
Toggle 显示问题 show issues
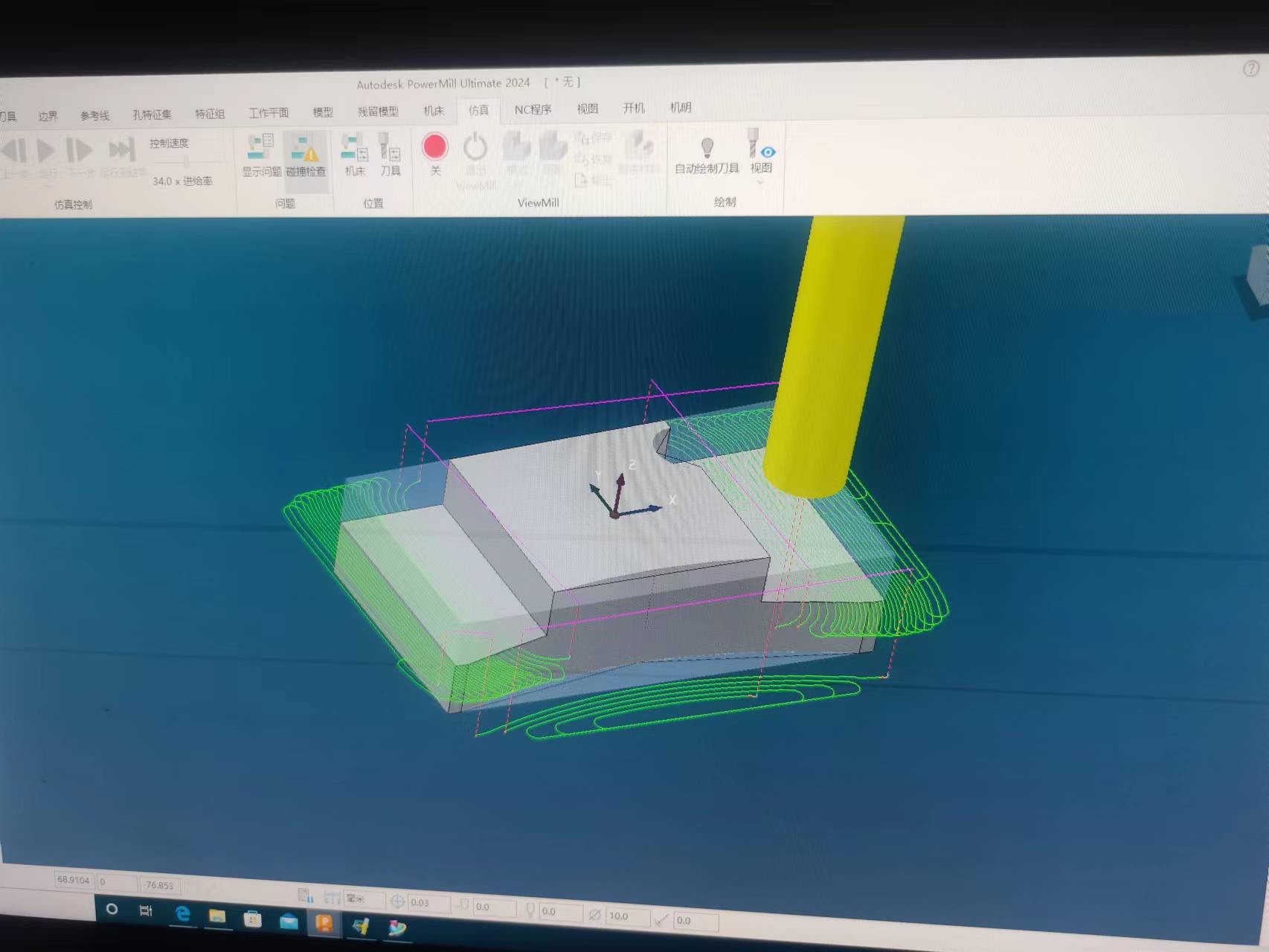[x=261, y=155]
